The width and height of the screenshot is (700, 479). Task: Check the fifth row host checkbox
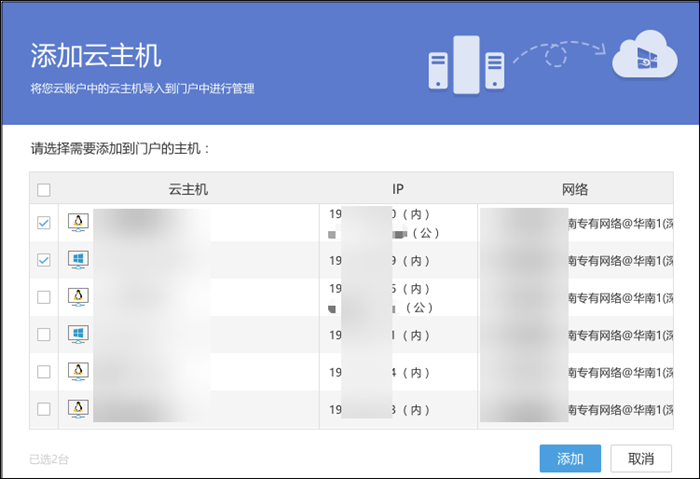pyautogui.click(x=44, y=371)
